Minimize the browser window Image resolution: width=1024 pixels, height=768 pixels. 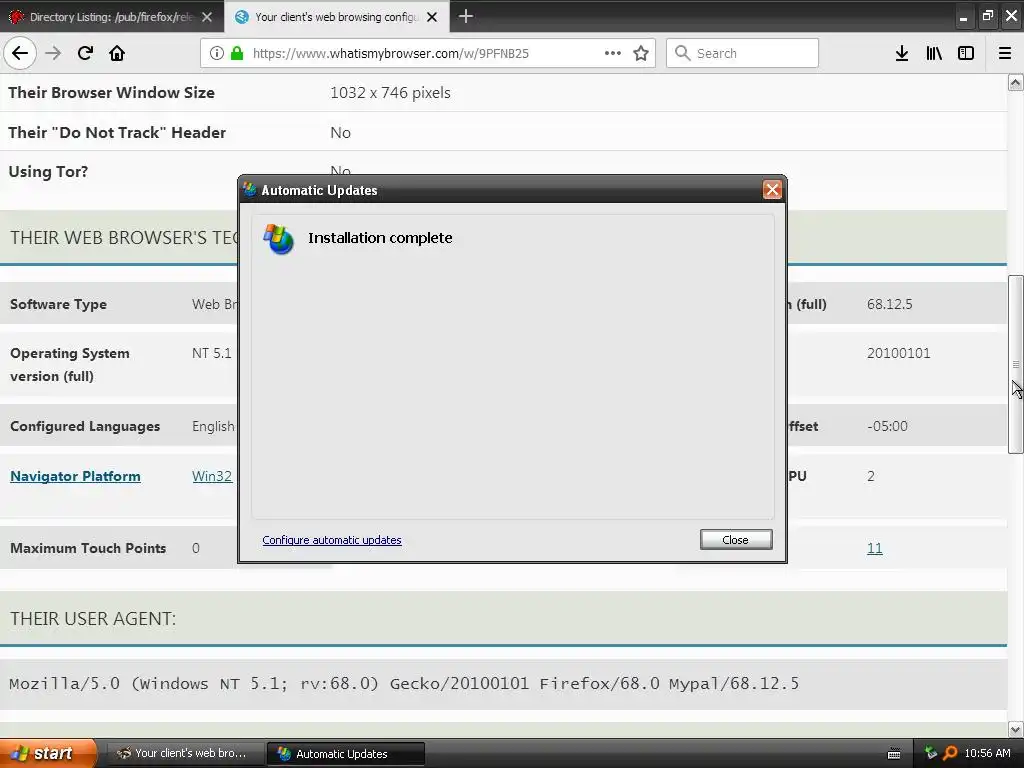(x=963, y=16)
